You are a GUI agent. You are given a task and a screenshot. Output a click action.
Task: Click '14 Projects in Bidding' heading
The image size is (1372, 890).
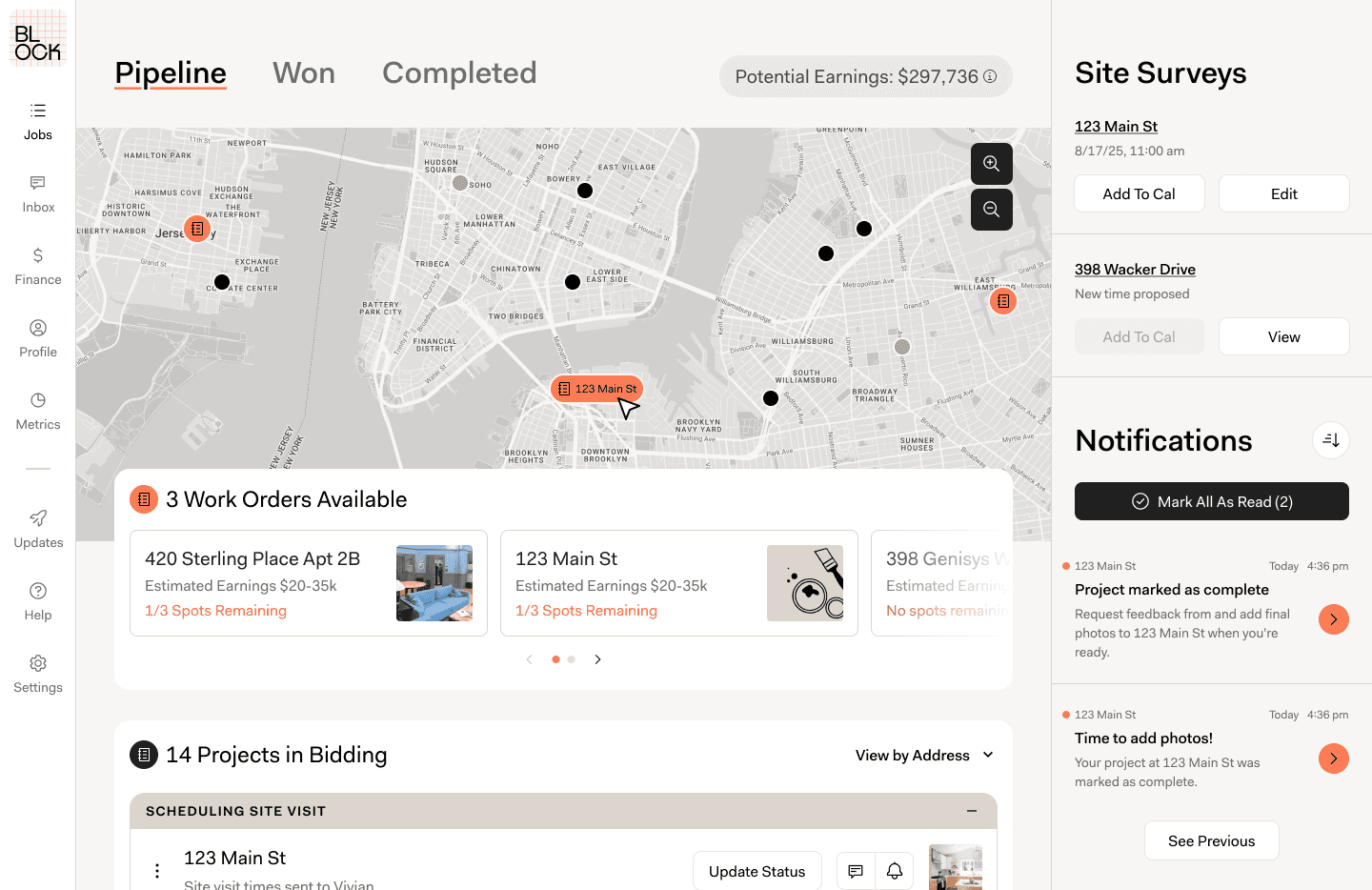[276, 755]
